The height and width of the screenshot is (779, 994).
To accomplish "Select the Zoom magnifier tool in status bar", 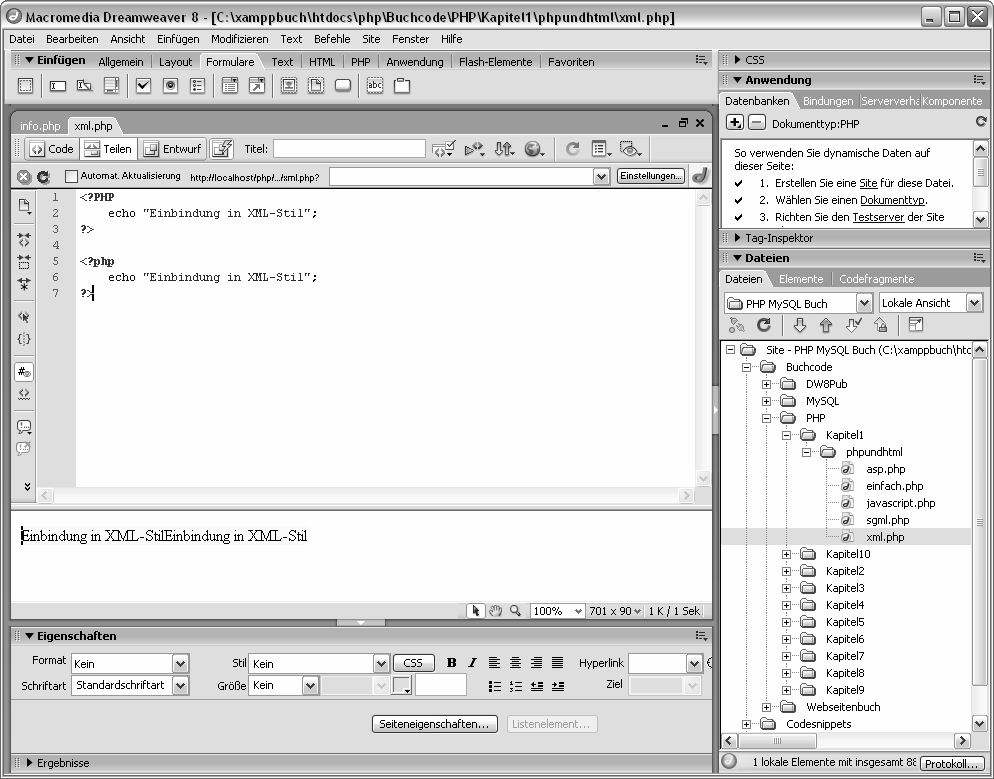I will [515, 611].
